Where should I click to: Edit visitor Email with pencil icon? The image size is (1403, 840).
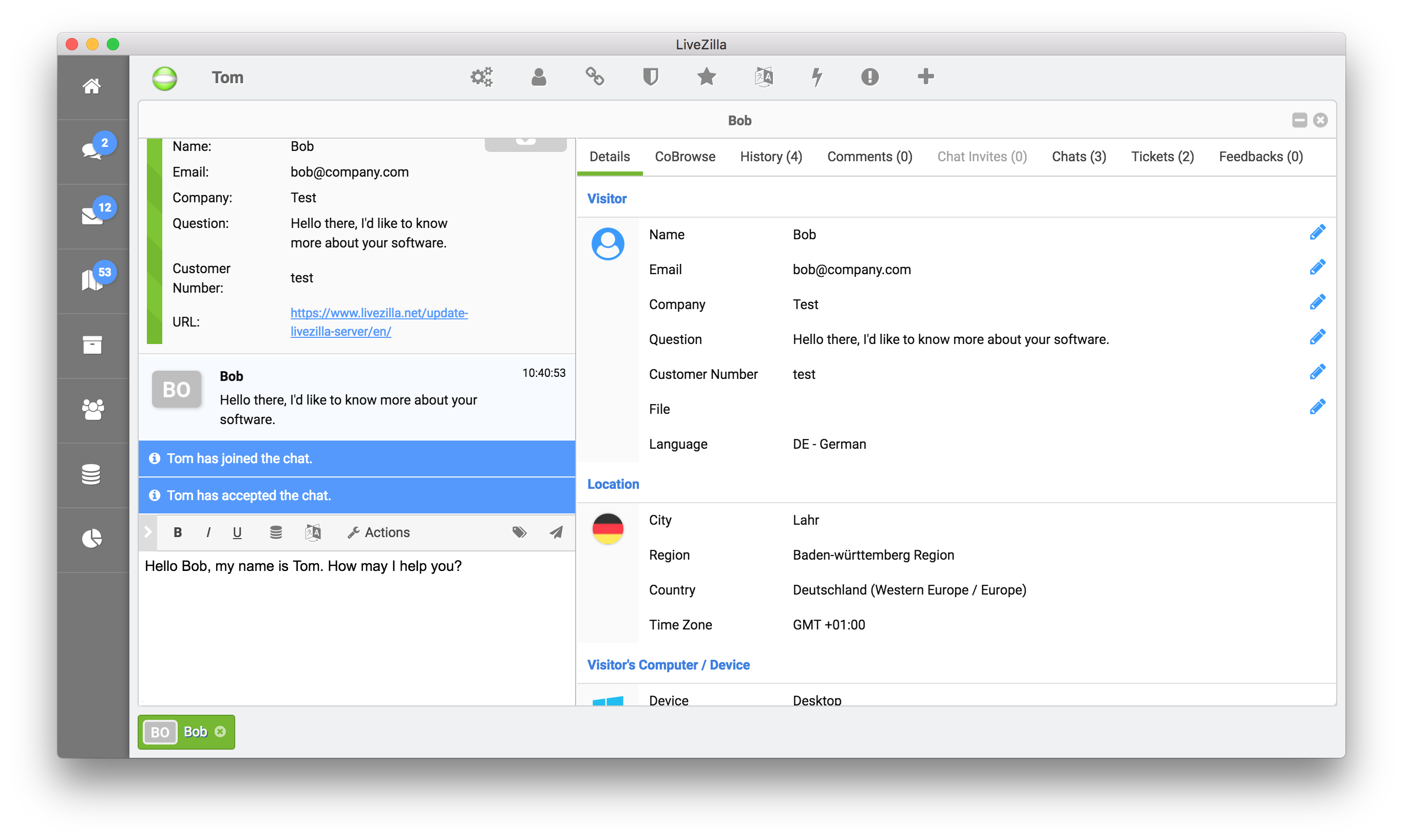tap(1317, 267)
